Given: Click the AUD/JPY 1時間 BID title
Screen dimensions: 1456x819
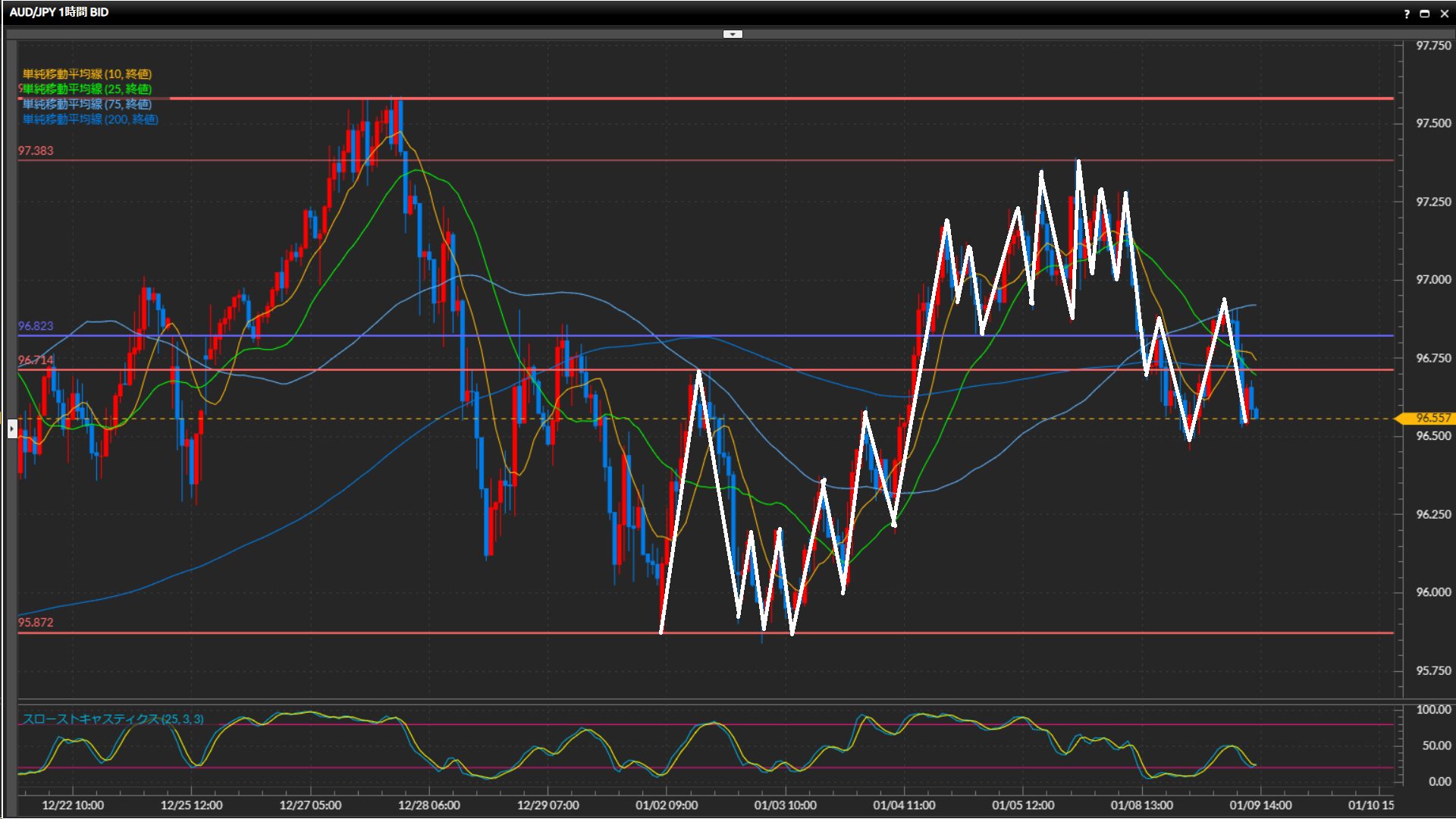Looking at the screenshot, I should pyautogui.click(x=59, y=12).
